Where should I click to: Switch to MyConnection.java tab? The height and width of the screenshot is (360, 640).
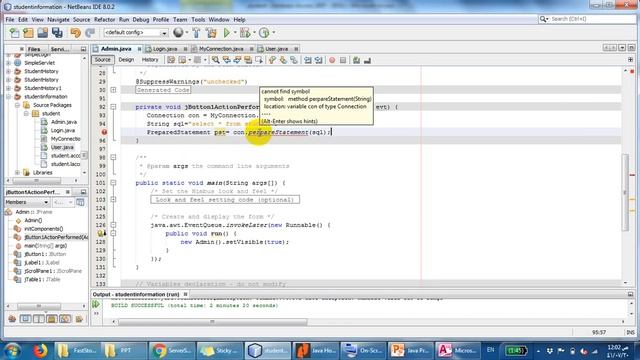[x=221, y=49]
